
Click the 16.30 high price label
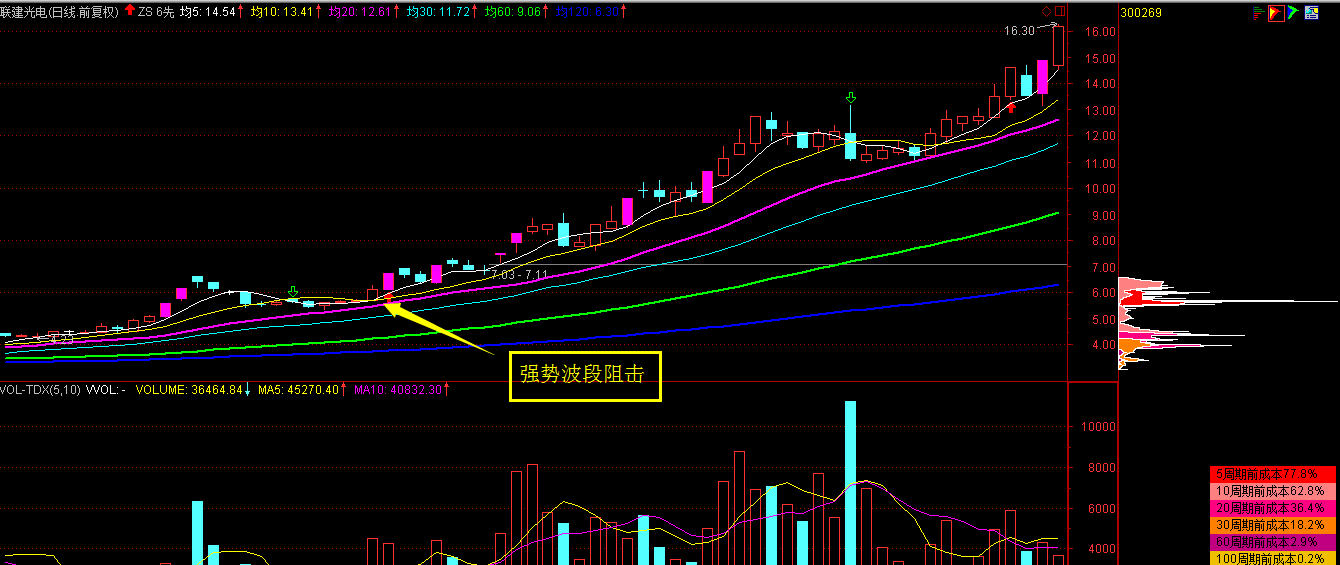1019,31
